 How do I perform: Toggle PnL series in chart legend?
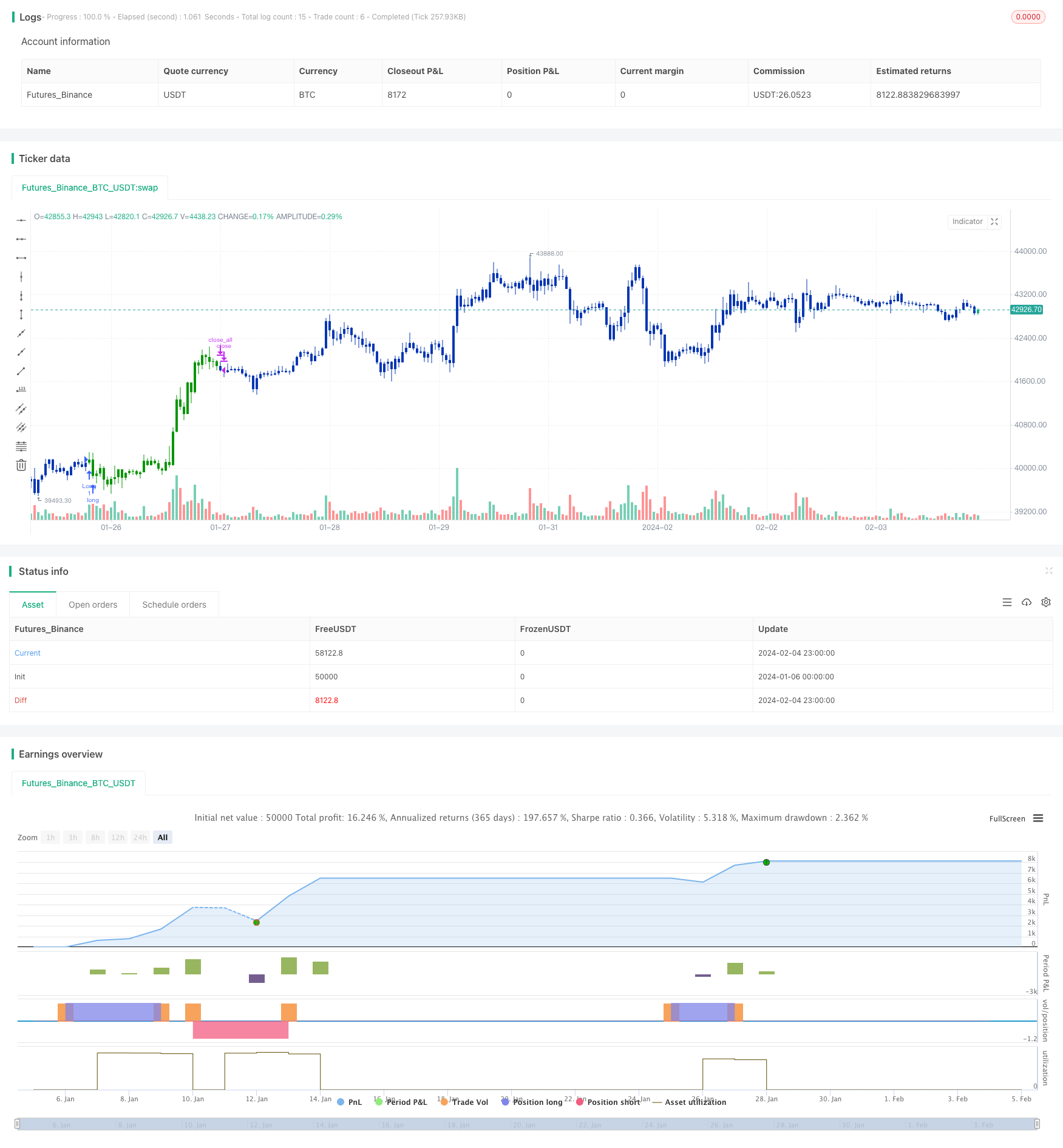[349, 1102]
